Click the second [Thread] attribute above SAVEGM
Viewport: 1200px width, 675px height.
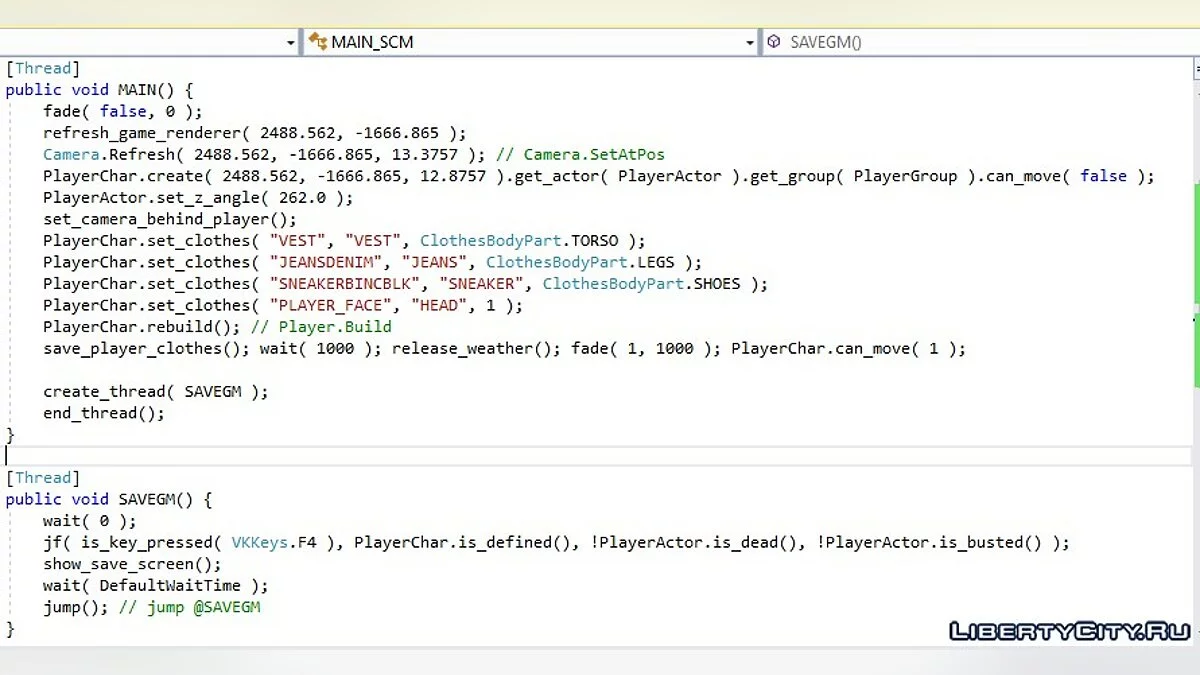point(42,478)
